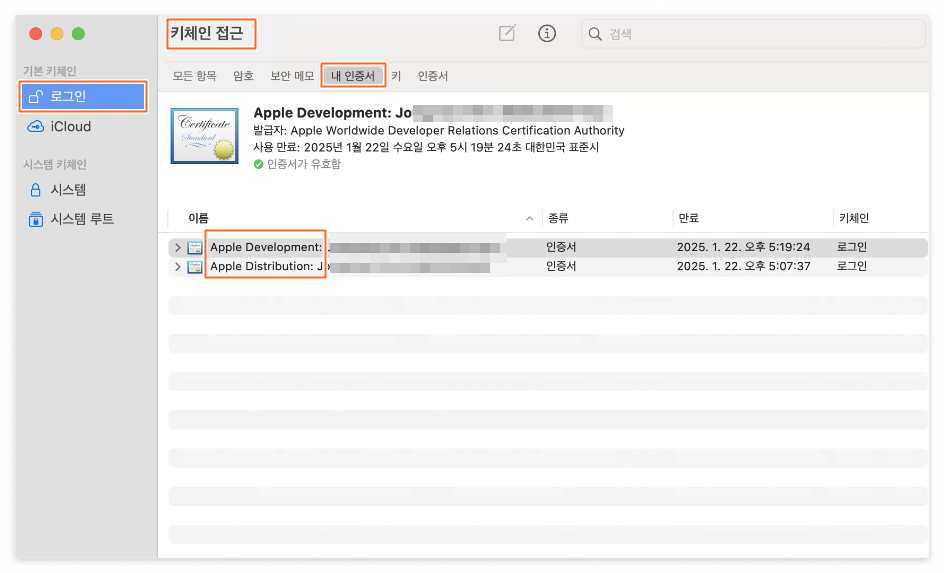Click 인증서 type cell in Development row
This screenshot has width=944, height=573.
(561, 247)
